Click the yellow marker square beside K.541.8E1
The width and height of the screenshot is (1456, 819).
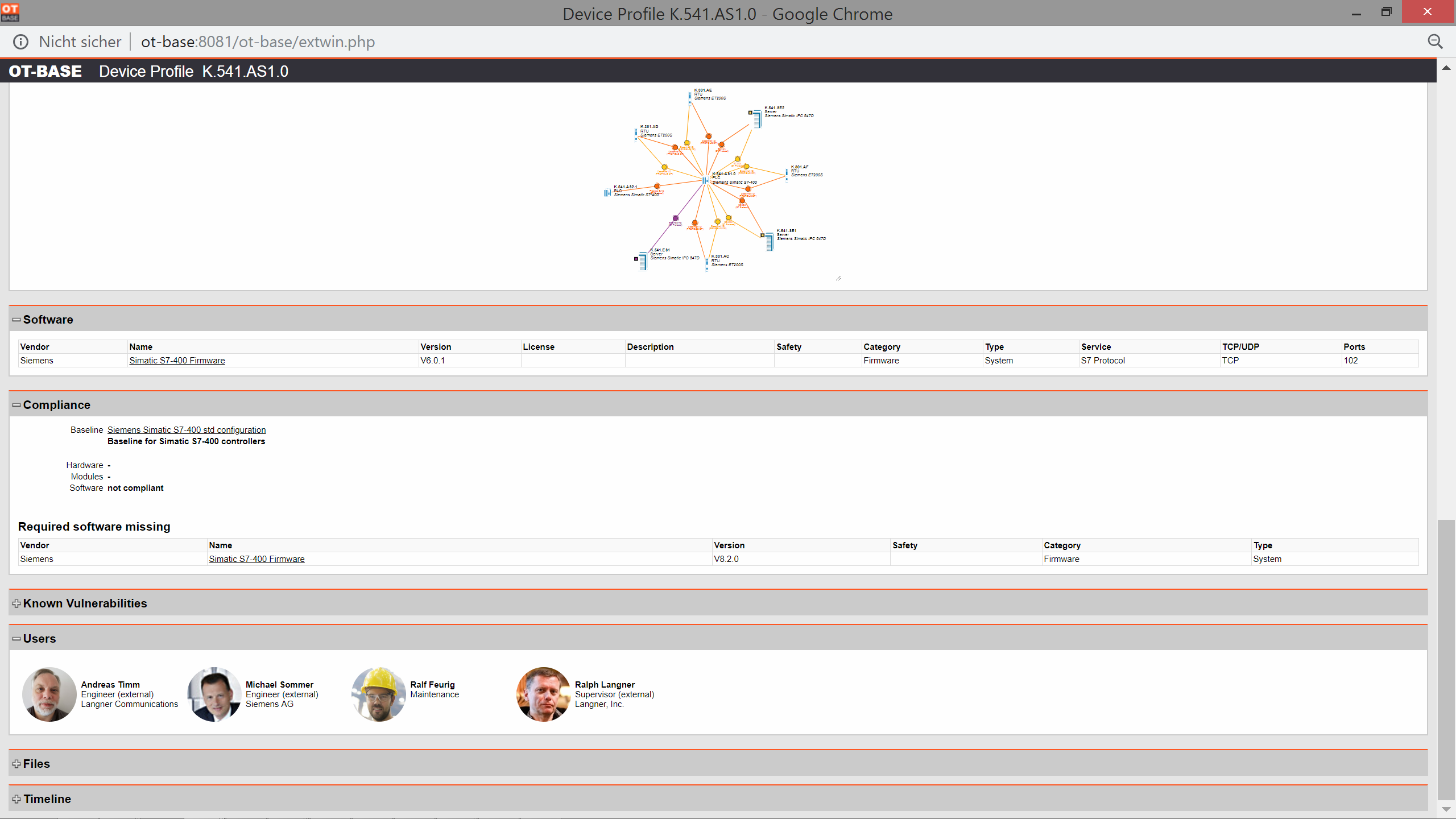click(763, 235)
